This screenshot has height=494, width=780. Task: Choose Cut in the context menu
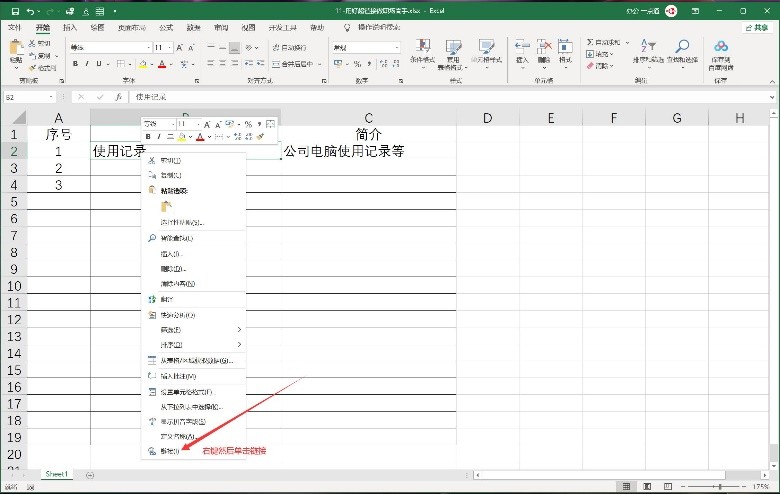[194, 161]
